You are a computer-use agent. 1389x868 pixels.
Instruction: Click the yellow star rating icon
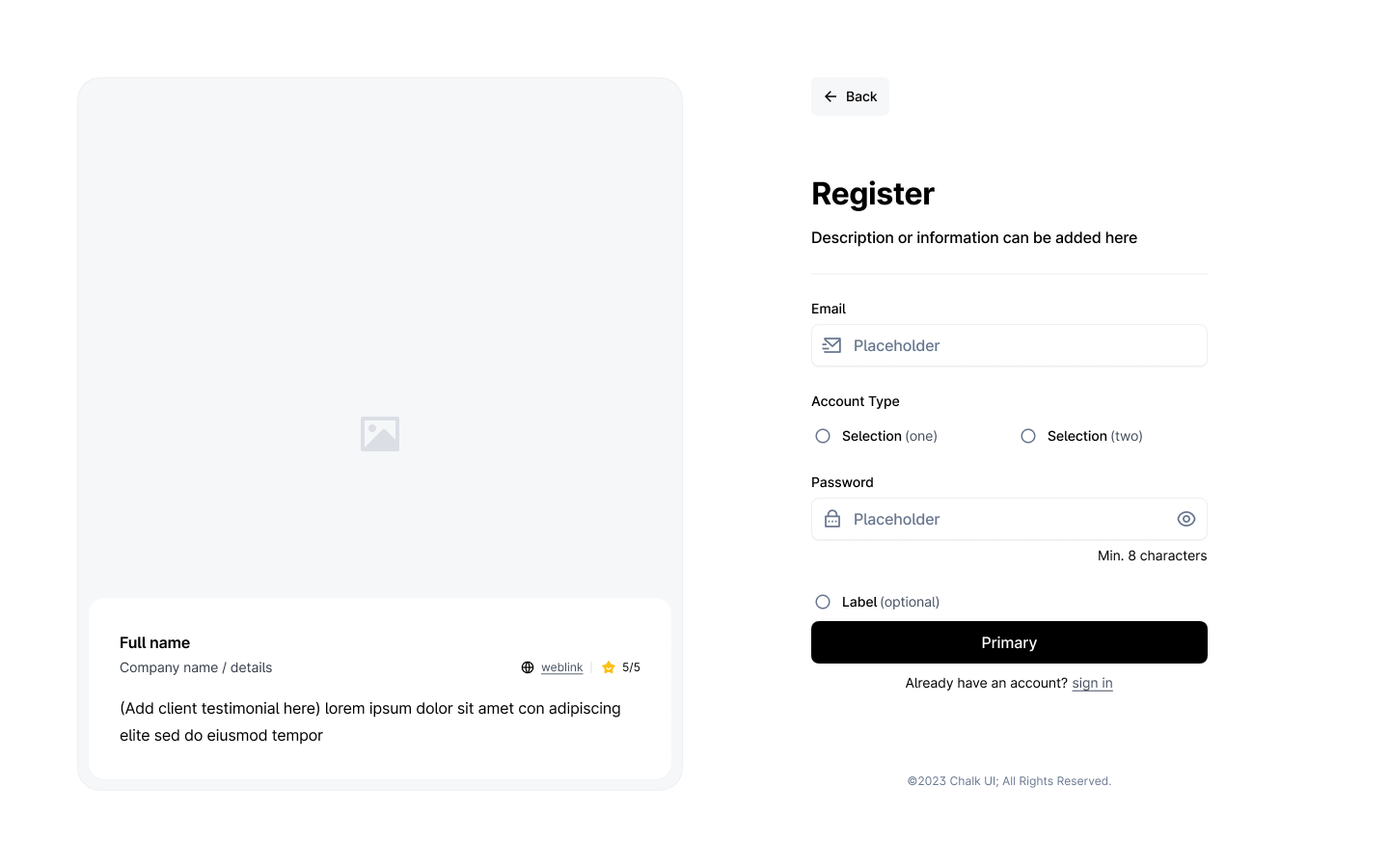pyautogui.click(x=608, y=666)
